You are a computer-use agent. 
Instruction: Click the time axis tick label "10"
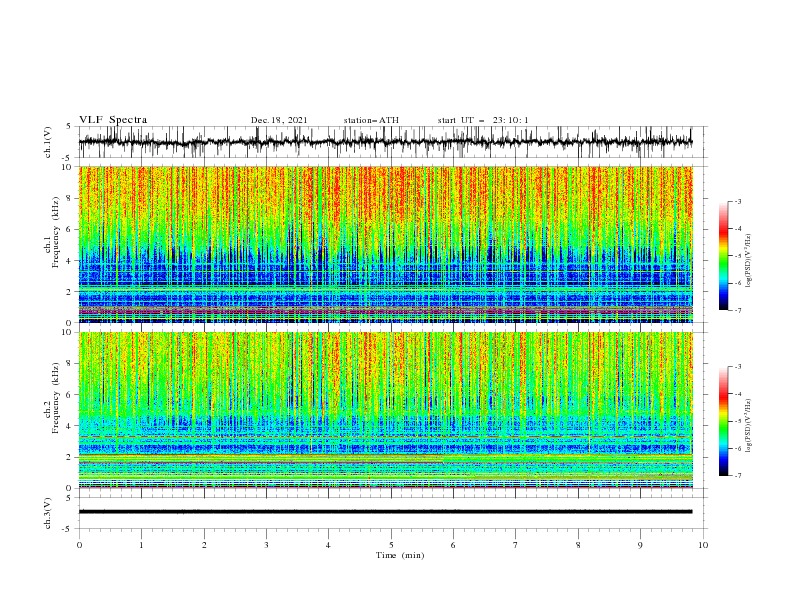703,545
